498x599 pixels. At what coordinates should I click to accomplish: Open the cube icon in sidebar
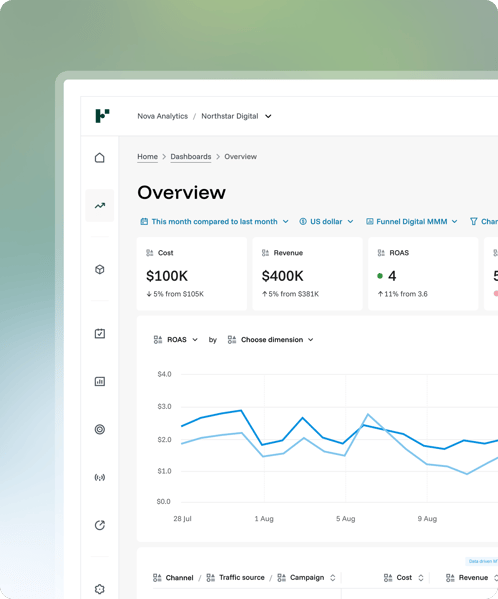click(100, 270)
